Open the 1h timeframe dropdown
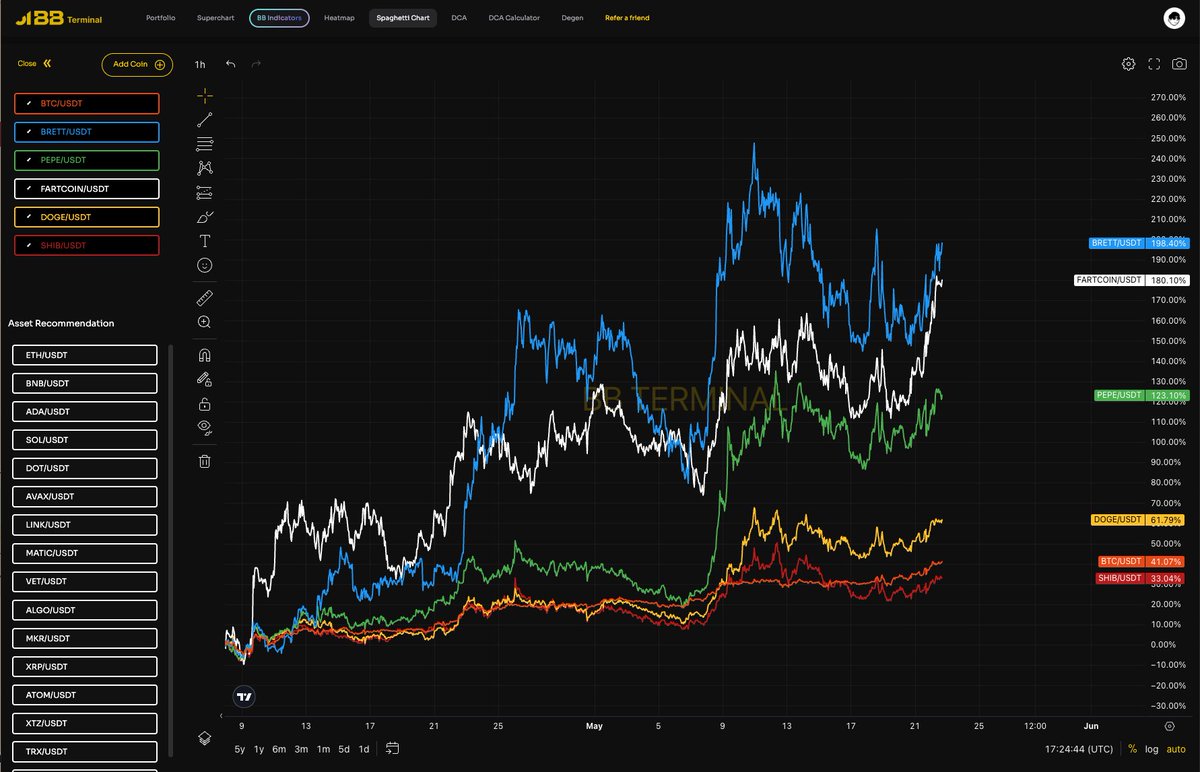Viewport: 1200px width, 772px height. point(199,63)
